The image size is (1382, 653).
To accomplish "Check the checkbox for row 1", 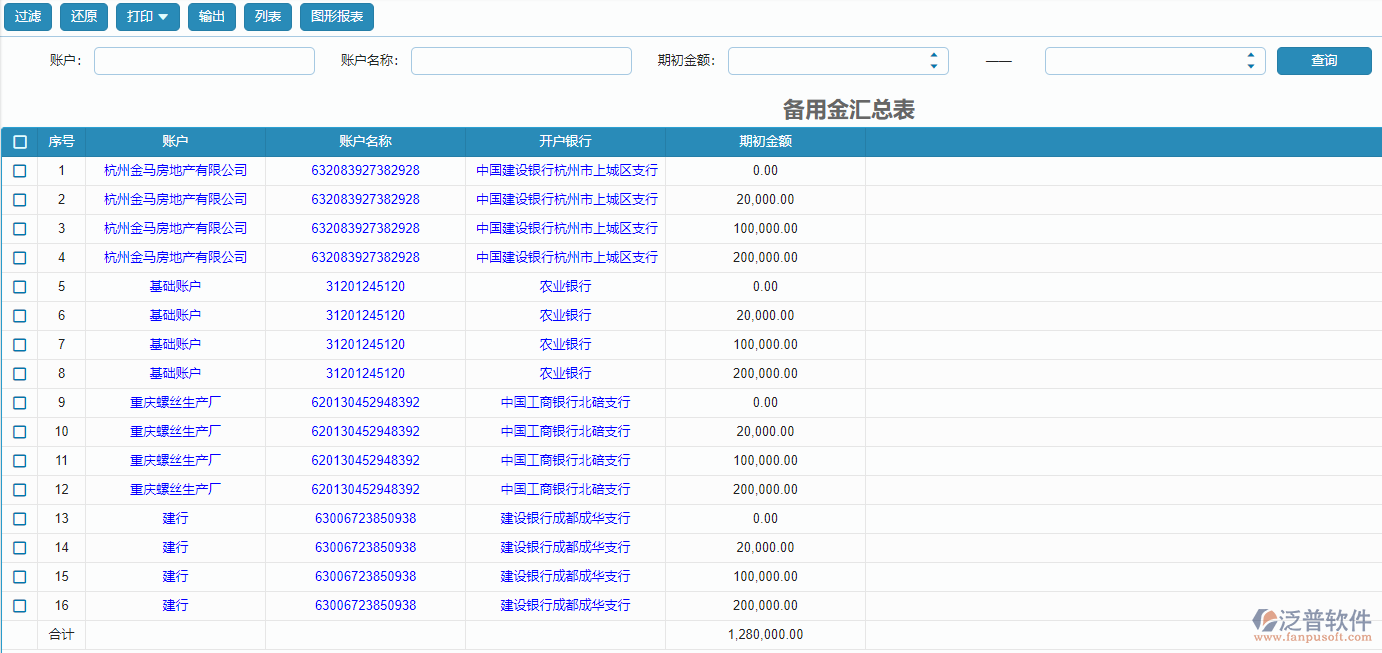I will [19, 170].
